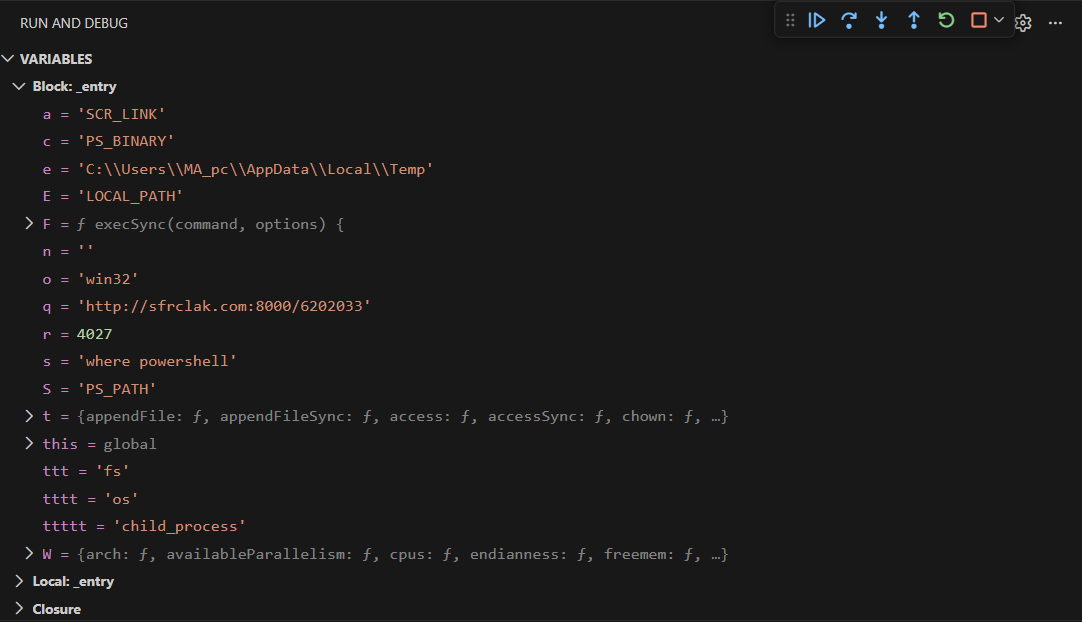Expand the t variable object
This screenshot has width=1082, height=622.
pyautogui.click(x=29, y=416)
